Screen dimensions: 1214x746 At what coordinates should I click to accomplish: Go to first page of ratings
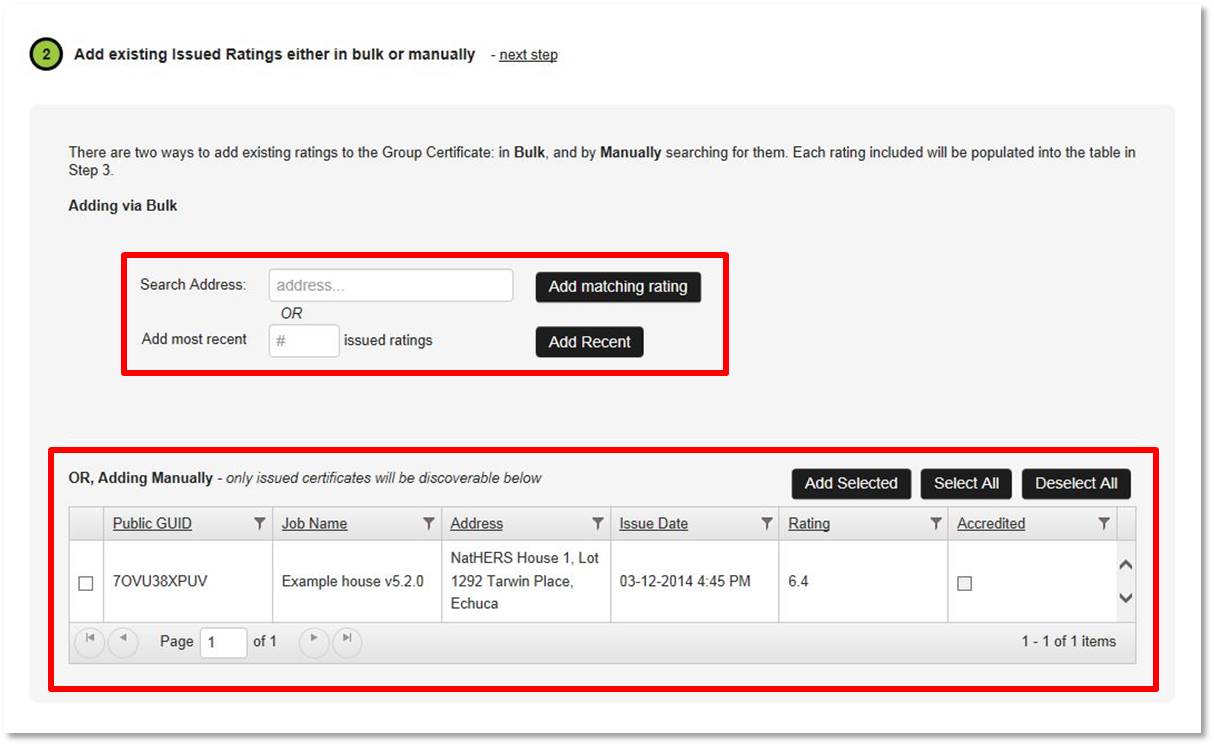89,642
